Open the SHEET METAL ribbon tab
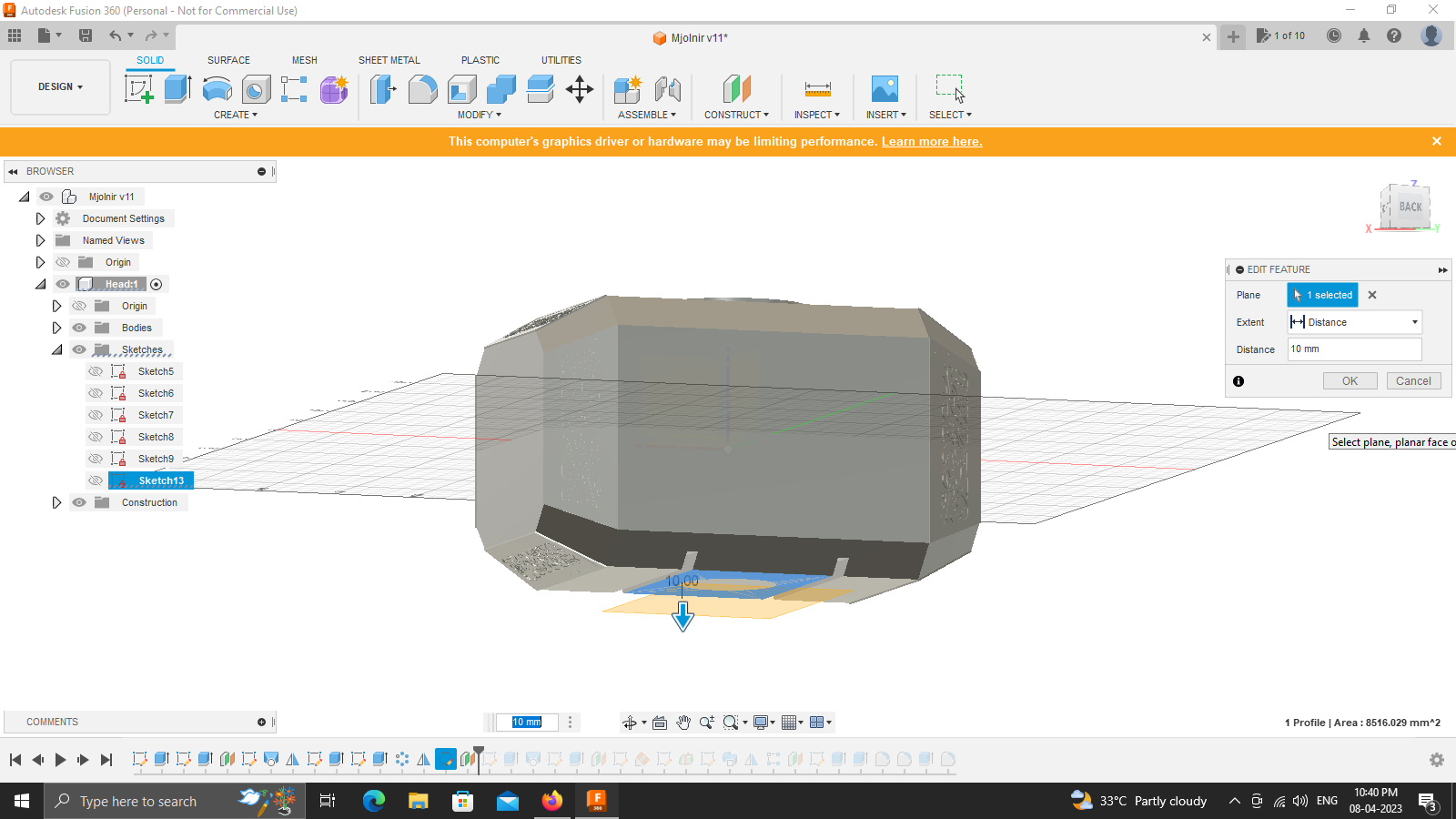This screenshot has height=819, width=1456. tap(389, 60)
